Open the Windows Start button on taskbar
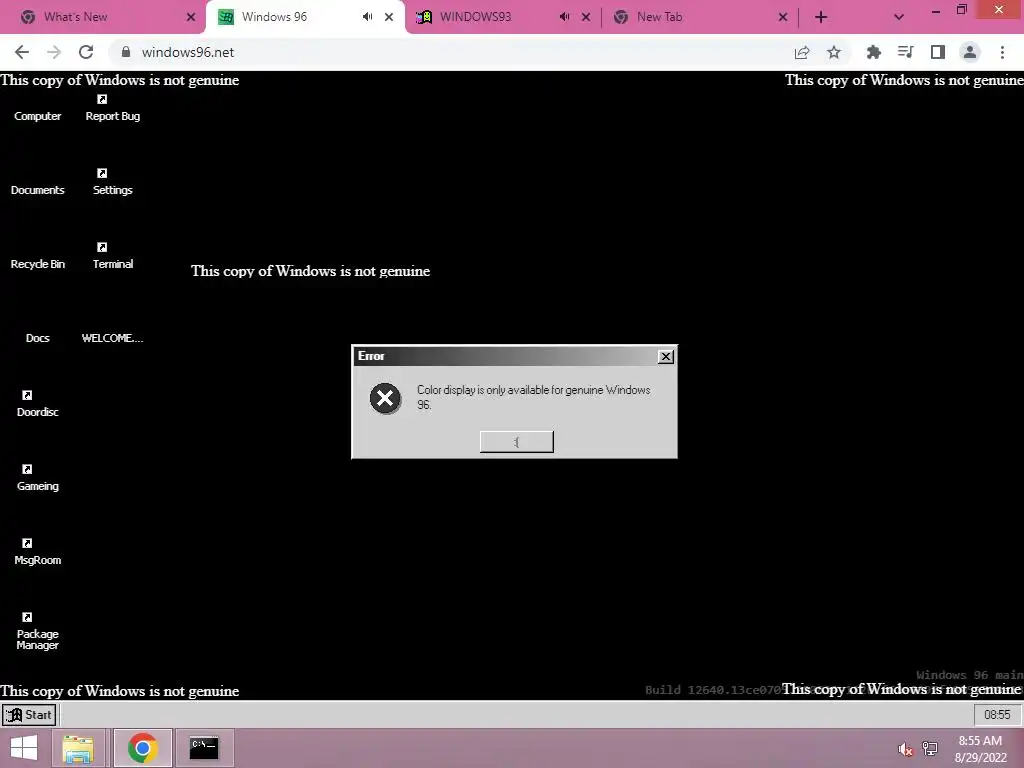Screen dimensions: 1024x768 pyautogui.click(x=24, y=748)
